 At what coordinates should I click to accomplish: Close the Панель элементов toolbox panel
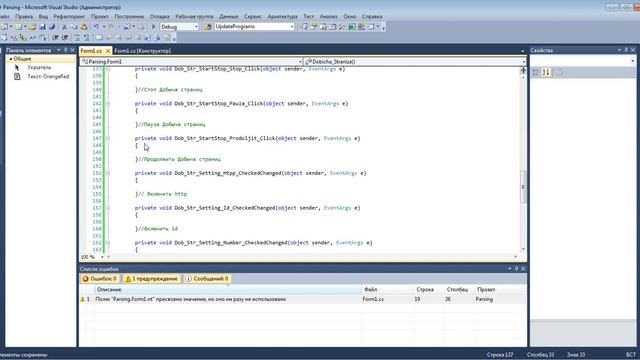tap(73, 50)
